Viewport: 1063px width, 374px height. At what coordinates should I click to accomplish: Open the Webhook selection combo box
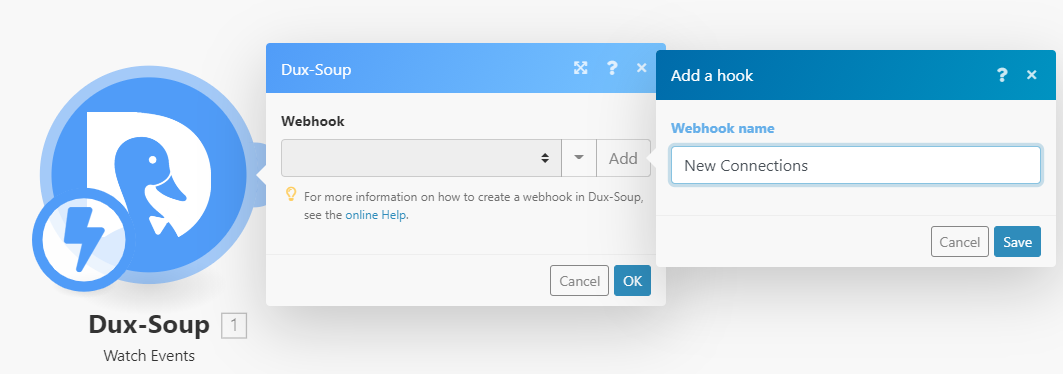pos(422,158)
